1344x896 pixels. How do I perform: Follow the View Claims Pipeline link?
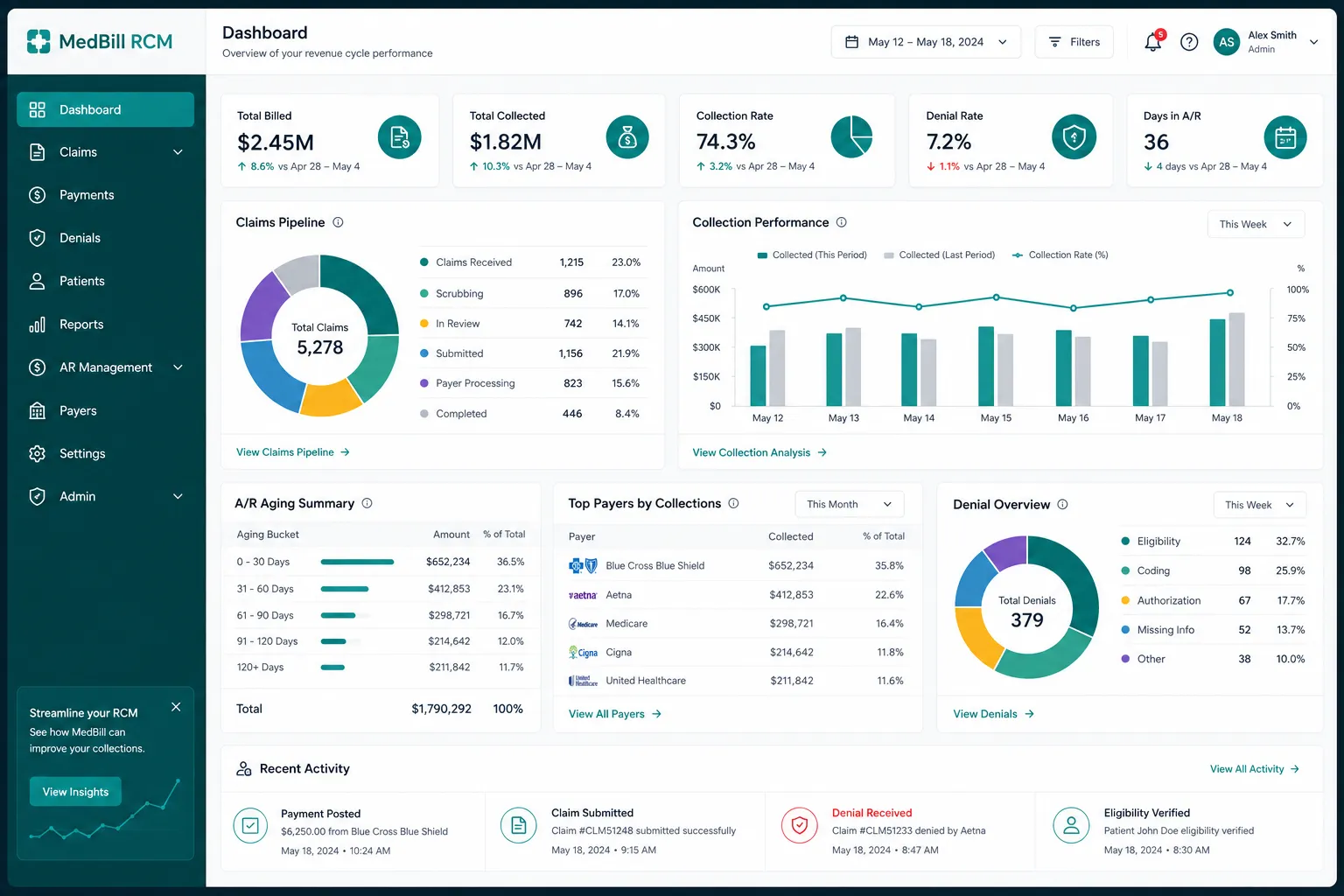[293, 452]
